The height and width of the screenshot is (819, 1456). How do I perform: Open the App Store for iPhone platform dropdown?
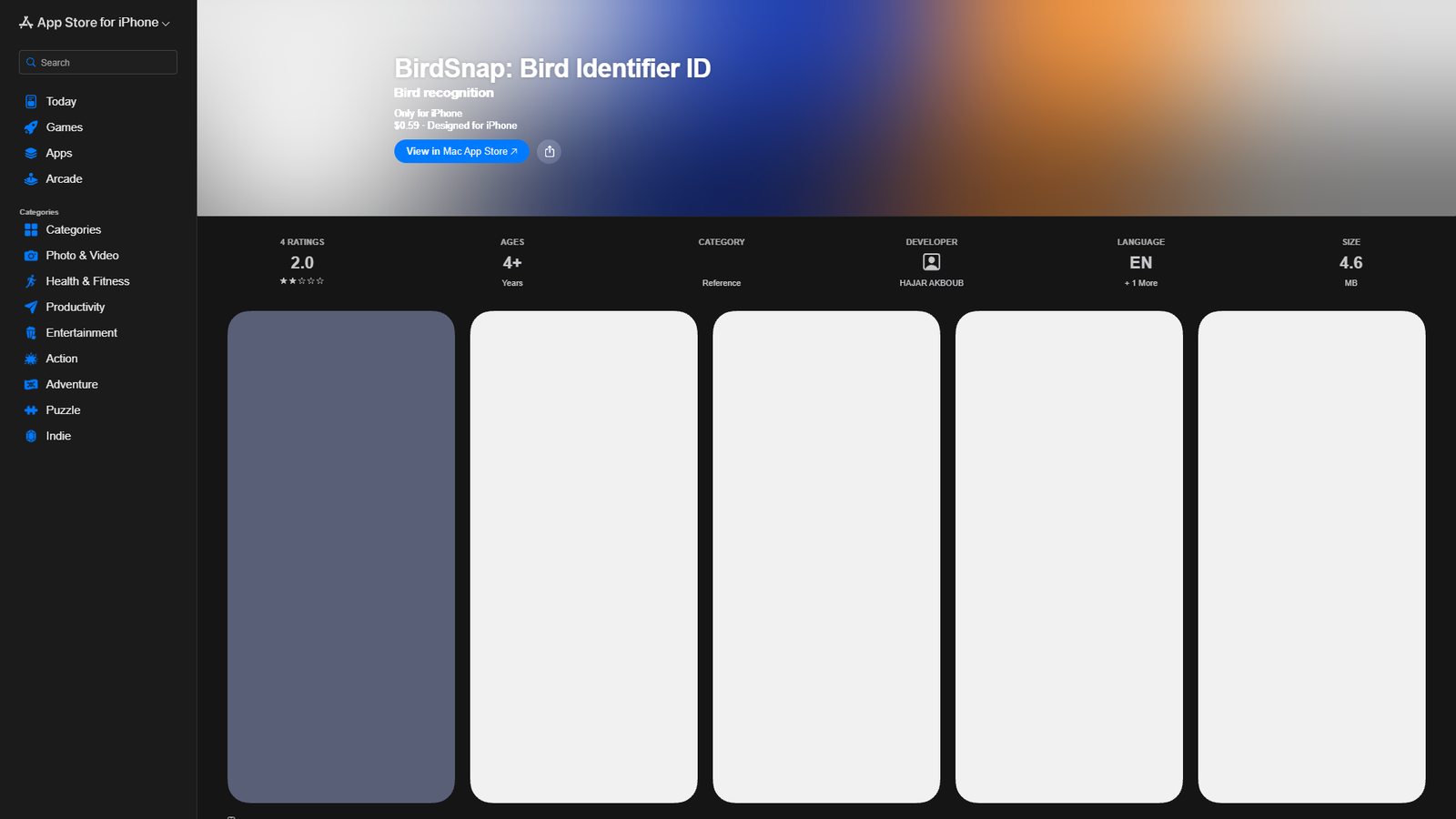click(x=95, y=22)
